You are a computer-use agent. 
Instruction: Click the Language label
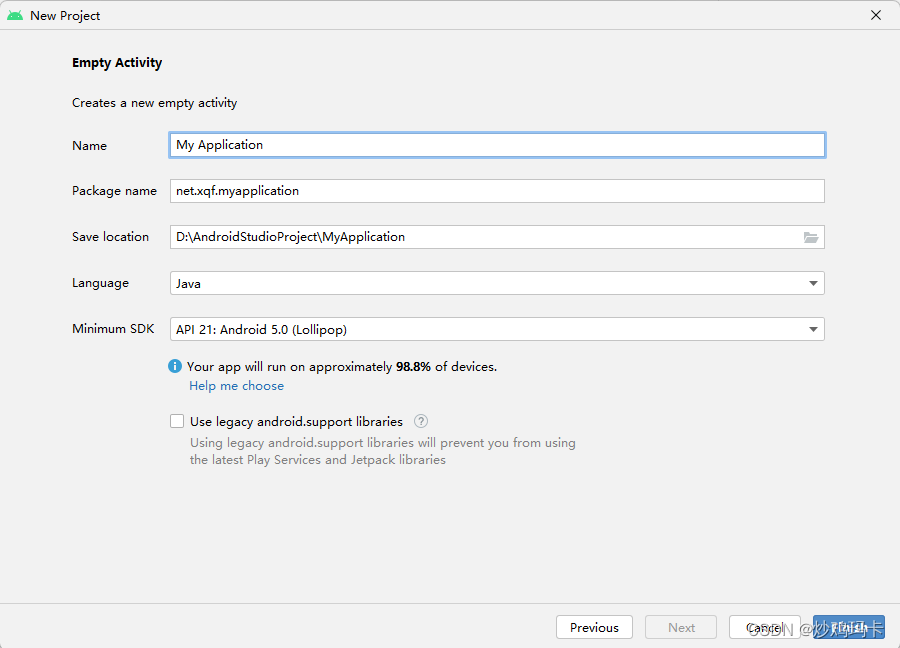pos(100,283)
